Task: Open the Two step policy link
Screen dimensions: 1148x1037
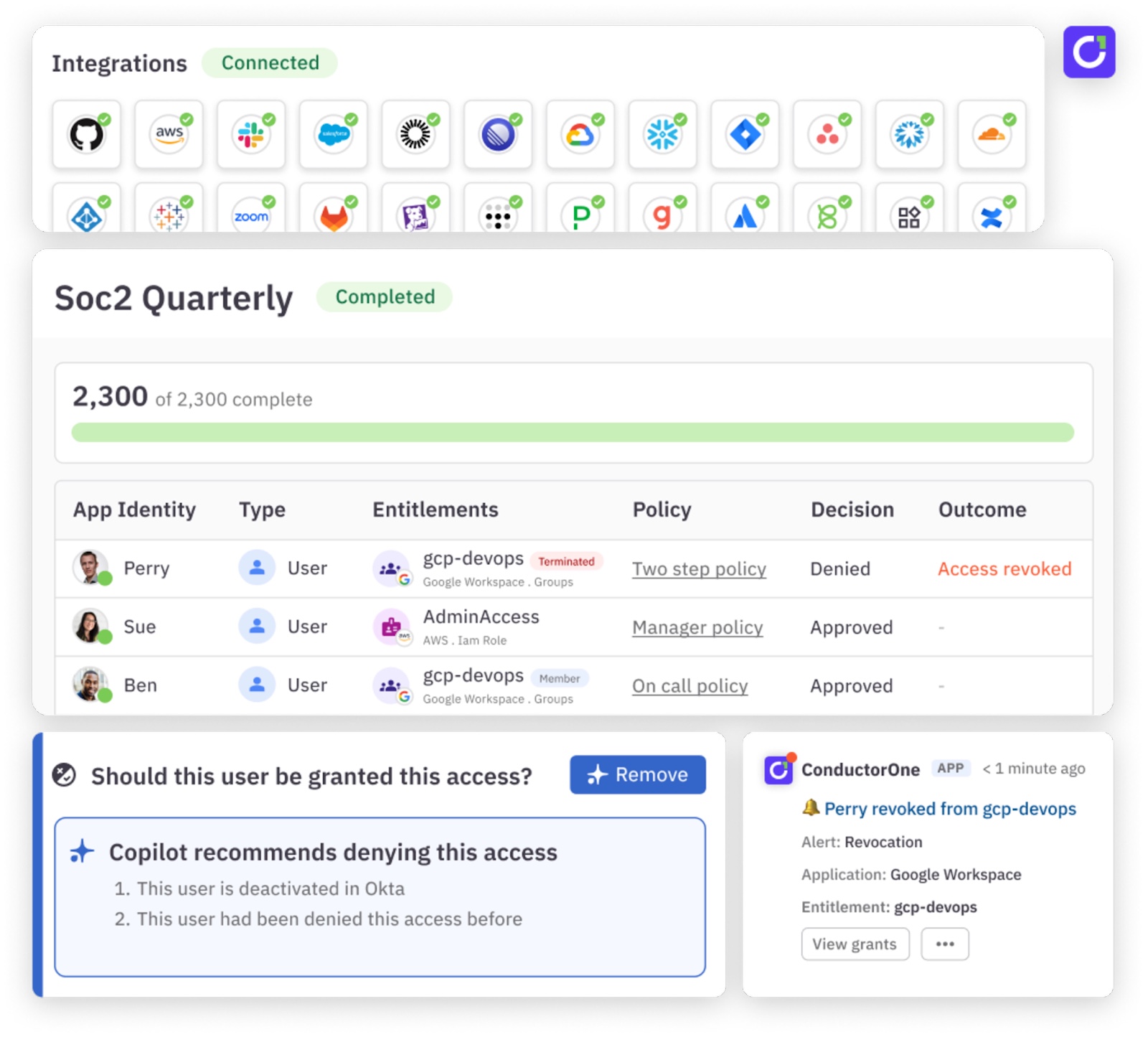Action: point(699,569)
